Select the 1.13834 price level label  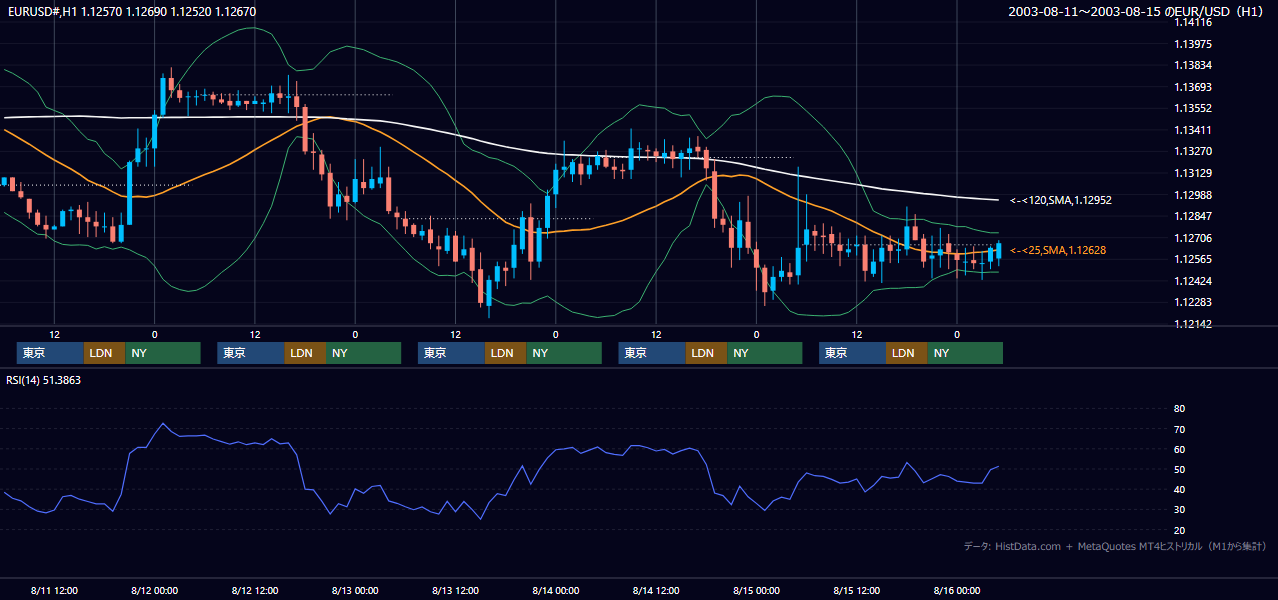(1192, 65)
